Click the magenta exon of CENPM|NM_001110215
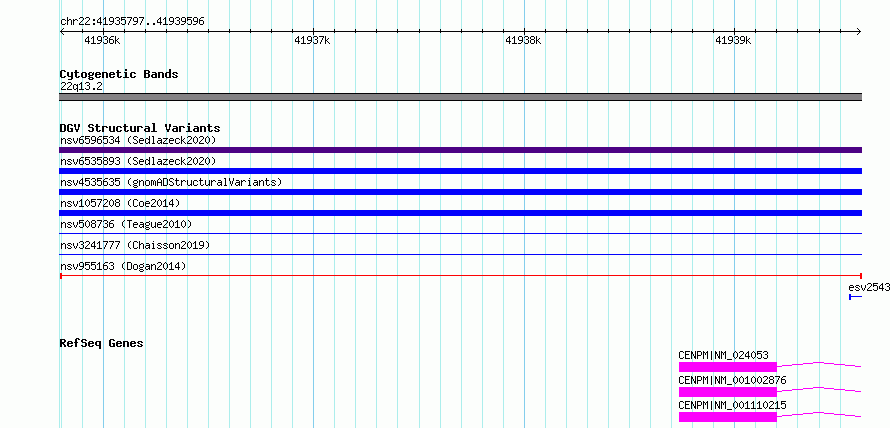Image resolution: width=890 pixels, height=428 pixels. tap(727, 417)
